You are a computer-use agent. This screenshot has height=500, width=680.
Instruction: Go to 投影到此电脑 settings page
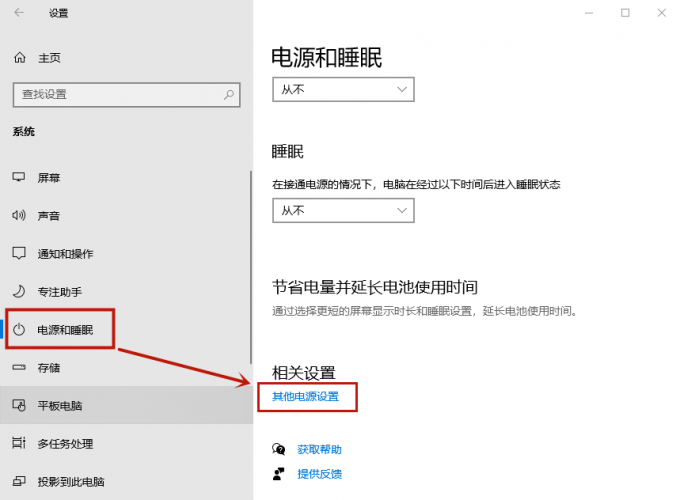pos(127,481)
